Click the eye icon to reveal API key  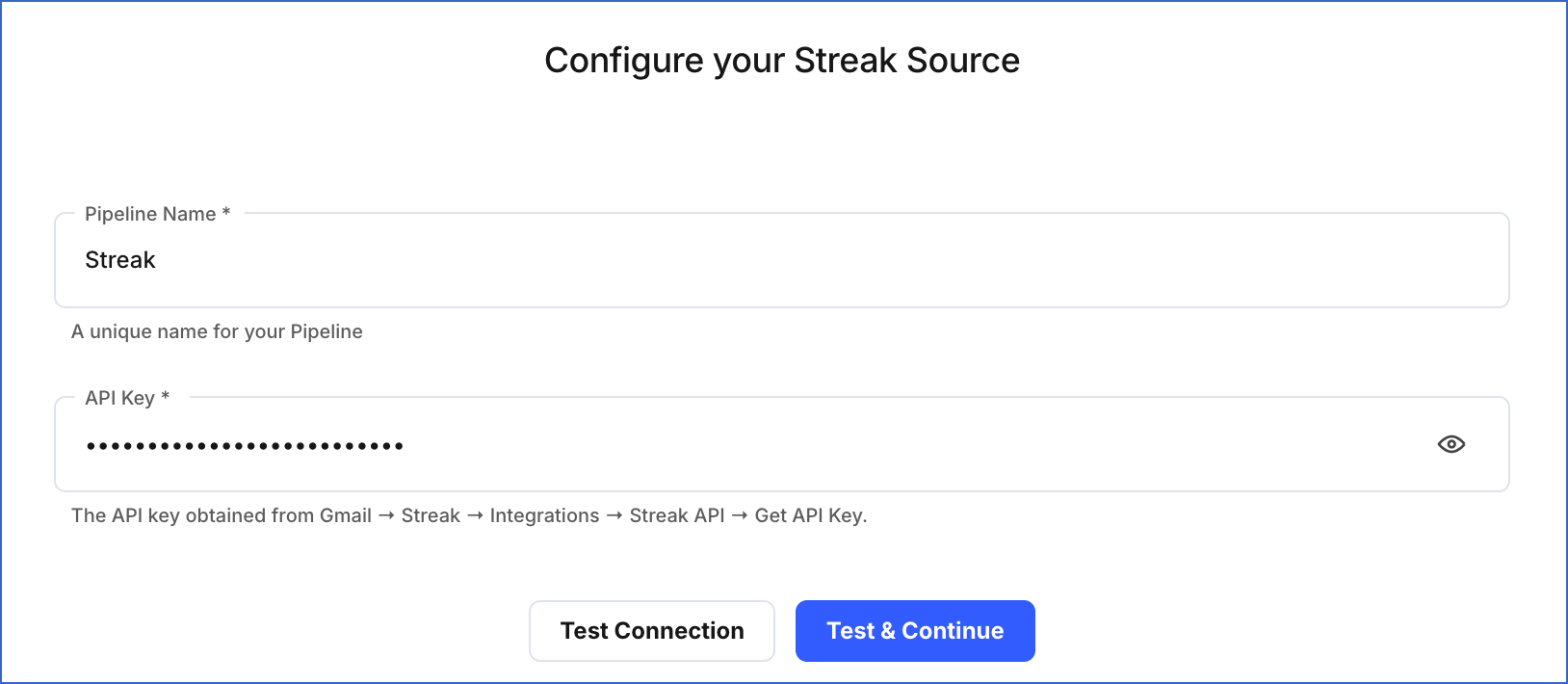(x=1451, y=444)
